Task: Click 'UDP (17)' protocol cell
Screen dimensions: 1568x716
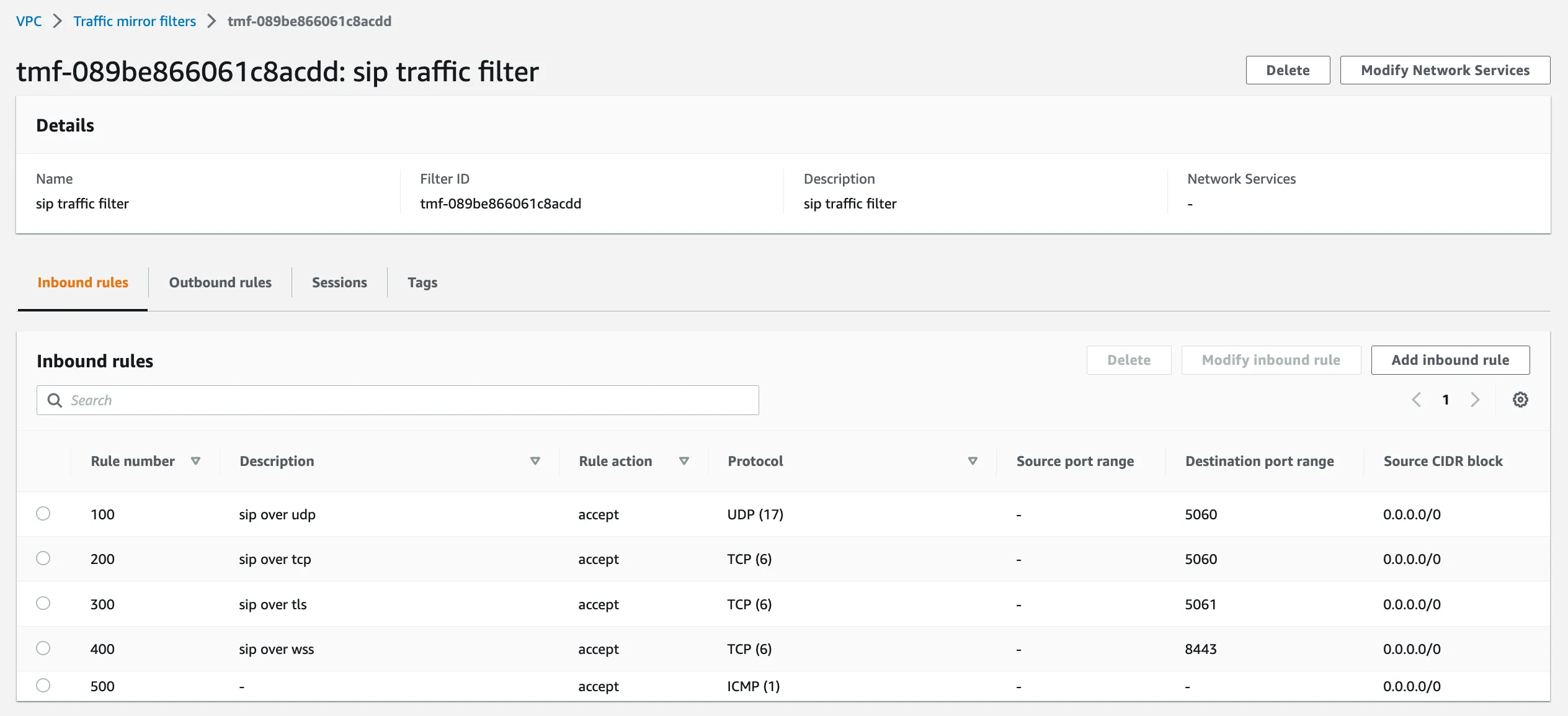Action: point(755,514)
